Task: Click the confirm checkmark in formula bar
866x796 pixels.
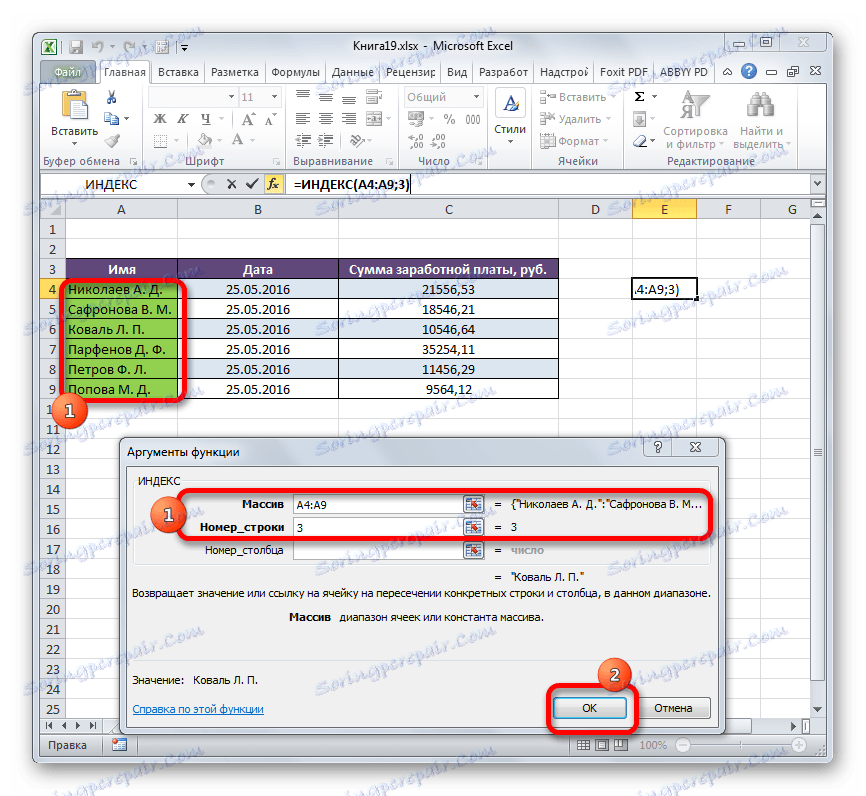Action: (x=252, y=184)
